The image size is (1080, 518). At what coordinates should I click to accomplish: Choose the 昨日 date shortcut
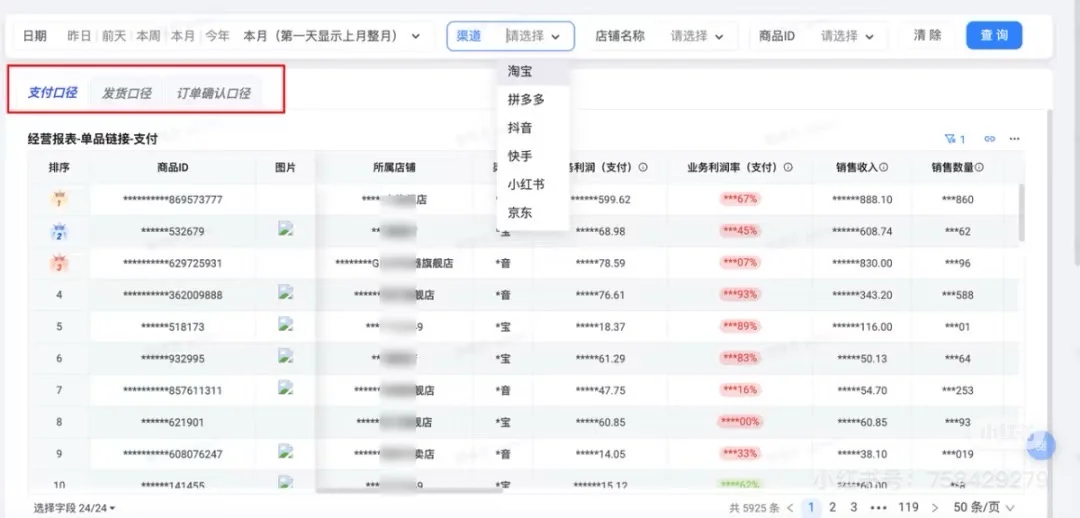(x=79, y=36)
